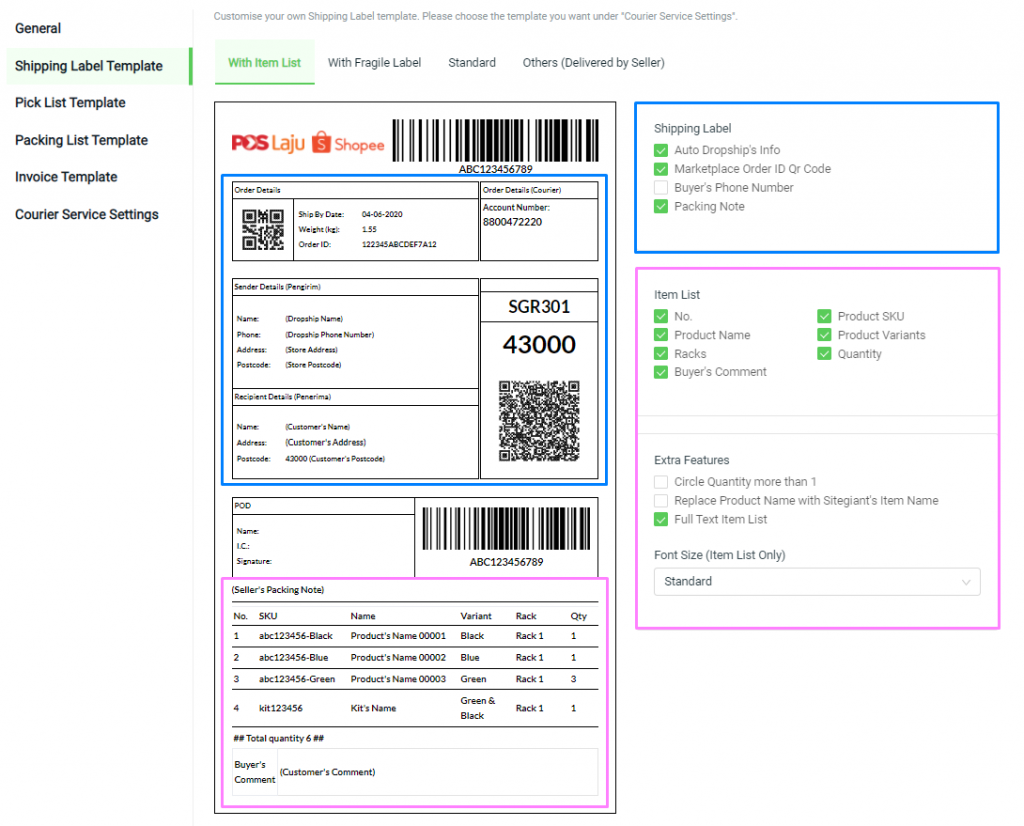Click the Kit's Name cell
Image resolution: width=1024 pixels, height=826 pixels.
tap(373, 708)
